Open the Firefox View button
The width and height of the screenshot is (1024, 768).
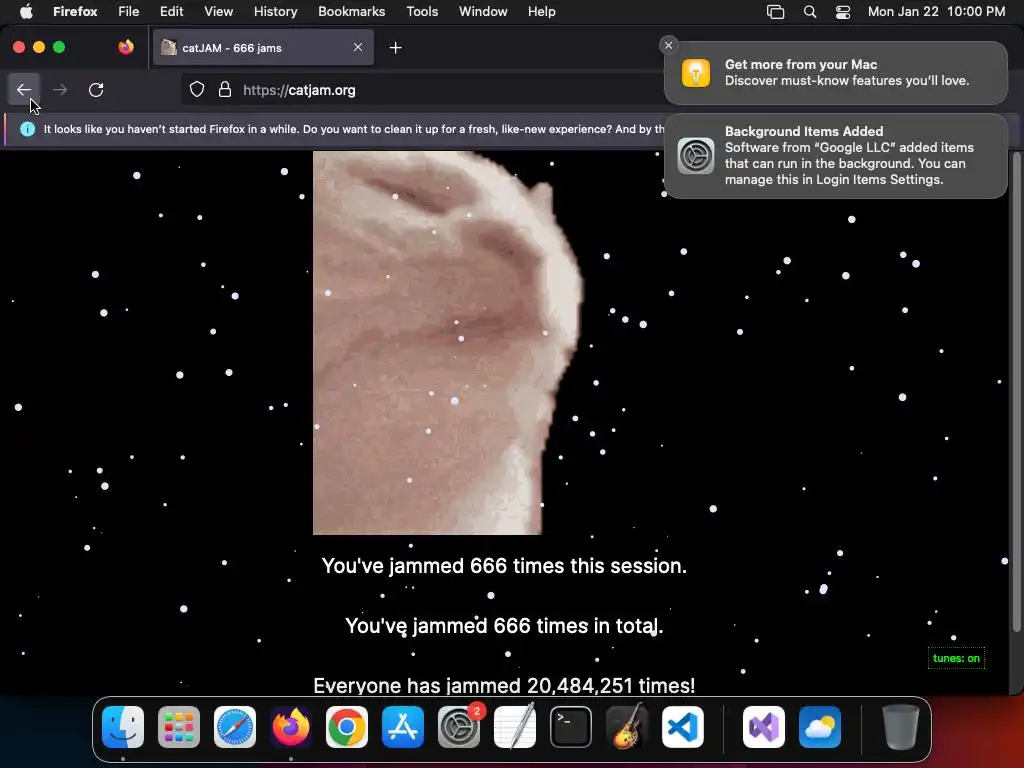click(126, 47)
